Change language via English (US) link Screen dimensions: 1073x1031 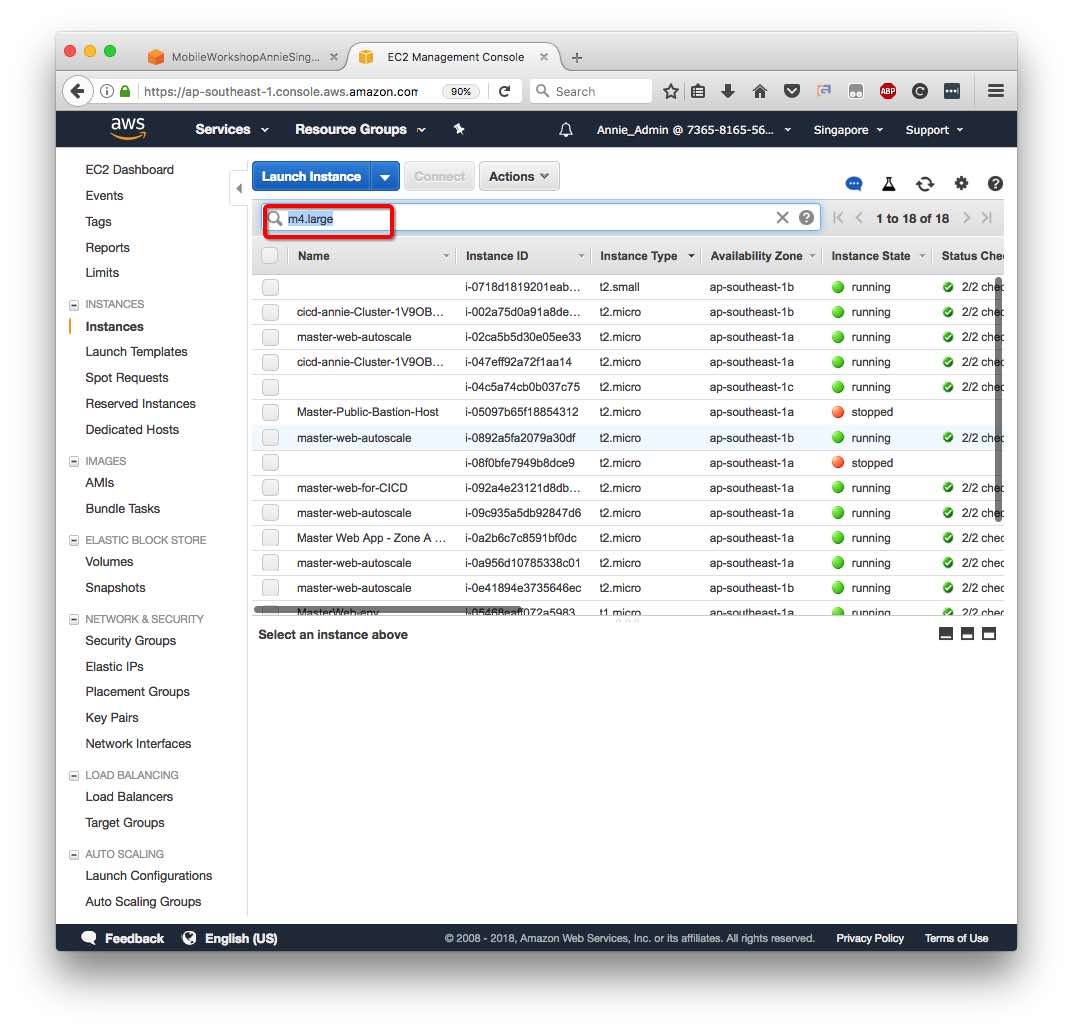click(231, 939)
